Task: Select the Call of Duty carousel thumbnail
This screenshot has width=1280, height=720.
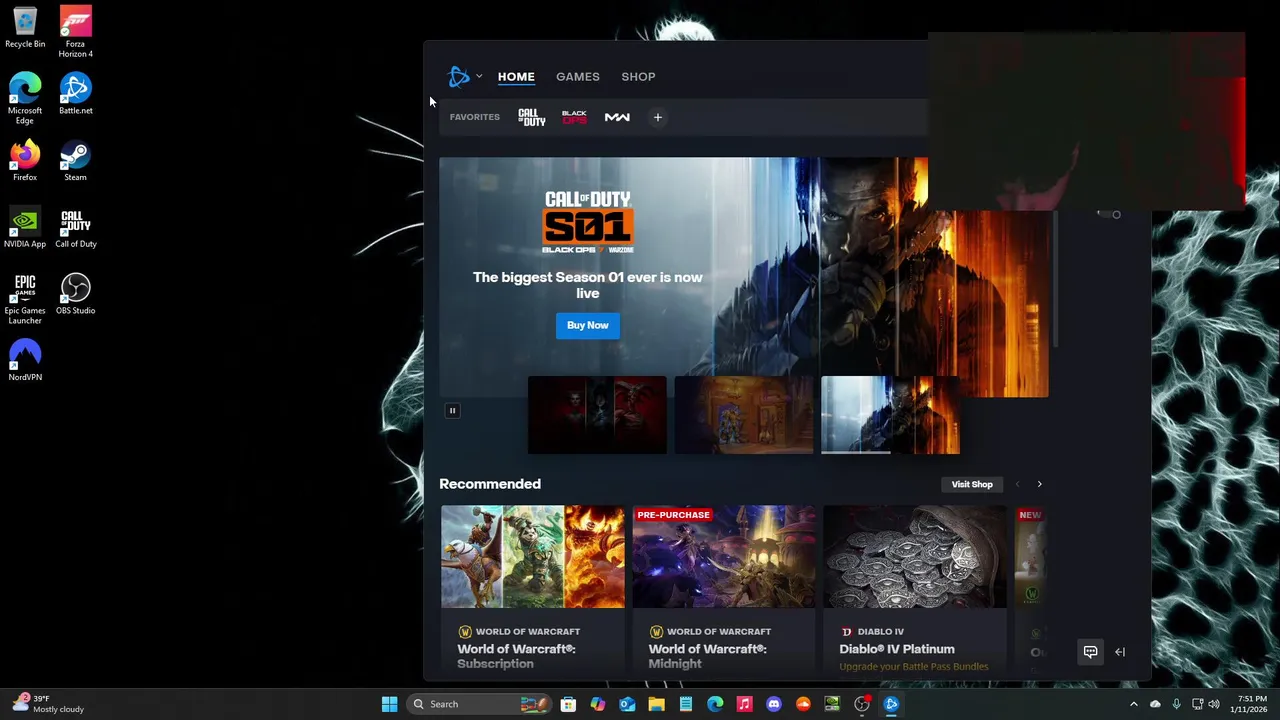Action: click(890, 415)
